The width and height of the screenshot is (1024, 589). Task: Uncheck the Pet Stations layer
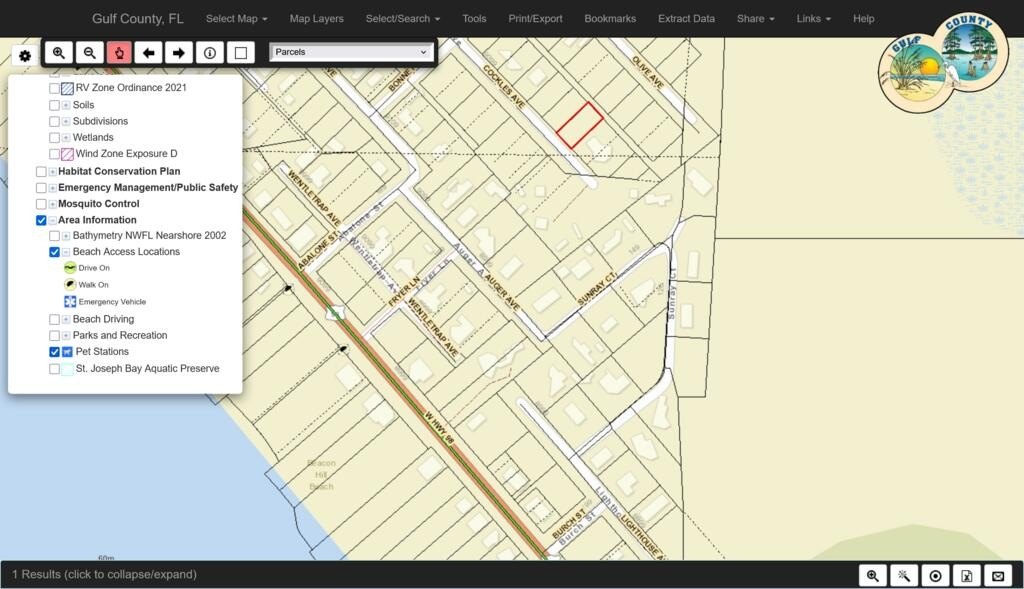[55, 352]
